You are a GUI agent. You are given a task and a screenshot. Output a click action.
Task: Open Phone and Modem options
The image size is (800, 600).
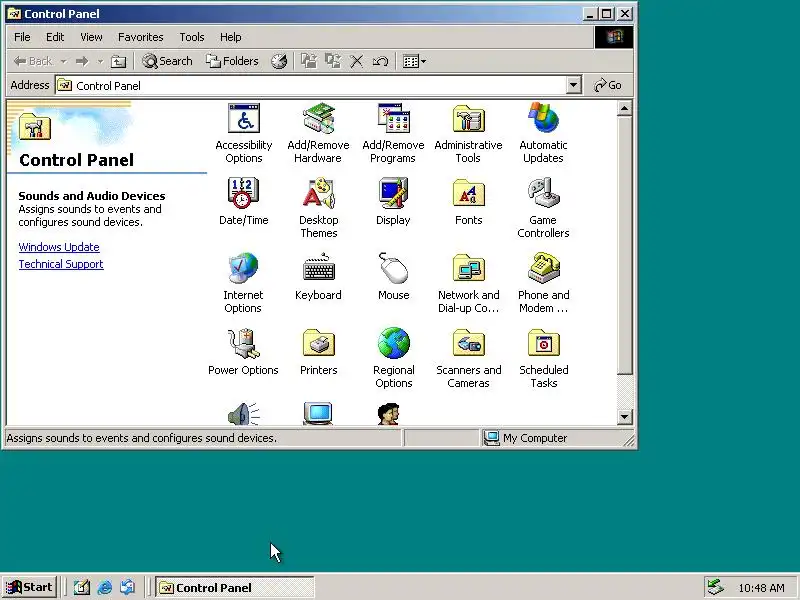point(543,283)
